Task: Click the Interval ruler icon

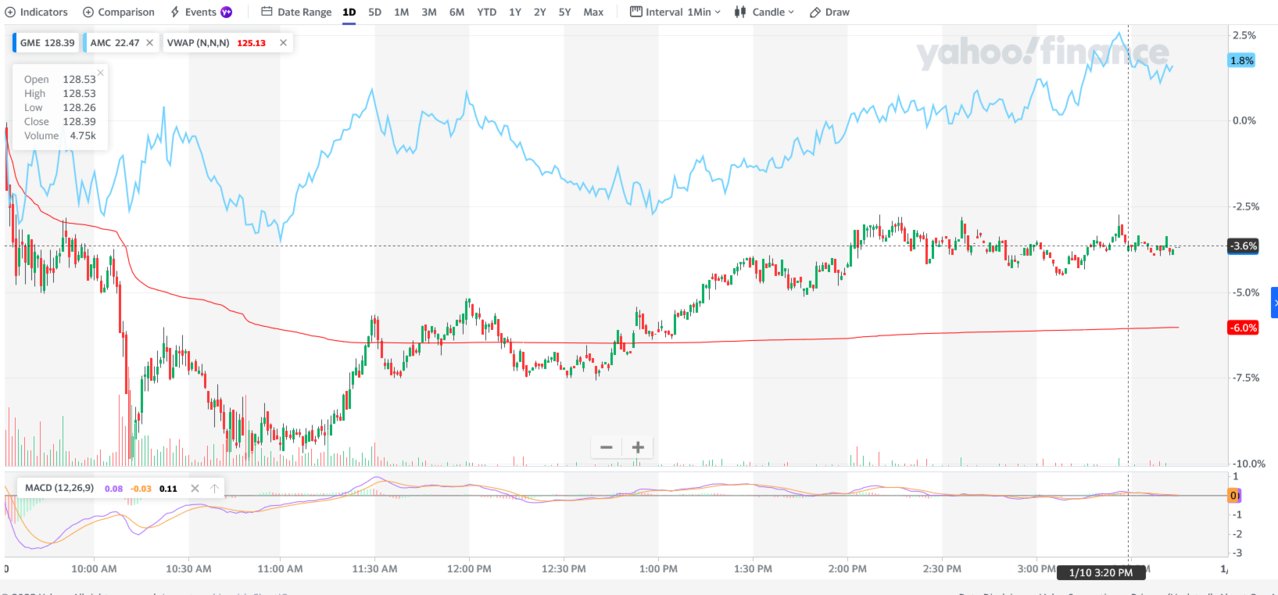Action: tap(636, 12)
